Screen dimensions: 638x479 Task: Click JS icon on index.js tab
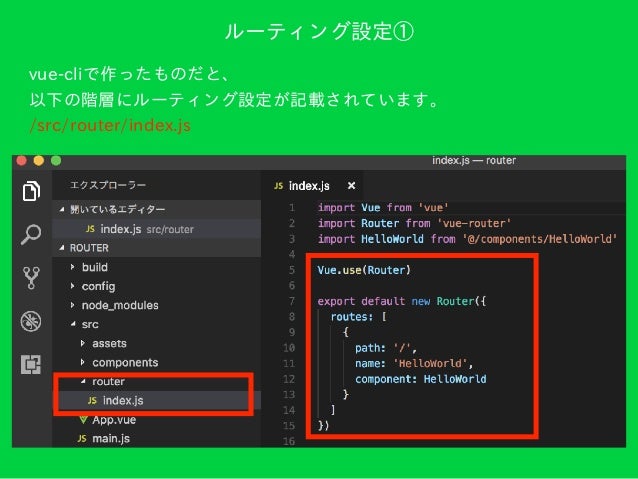pyautogui.click(x=279, y=186)
